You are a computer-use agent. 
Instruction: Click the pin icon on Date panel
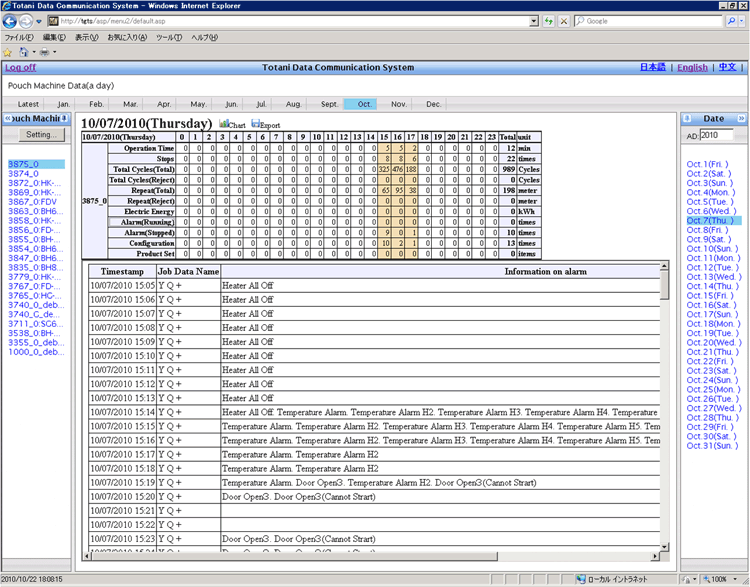click(687, 118)
